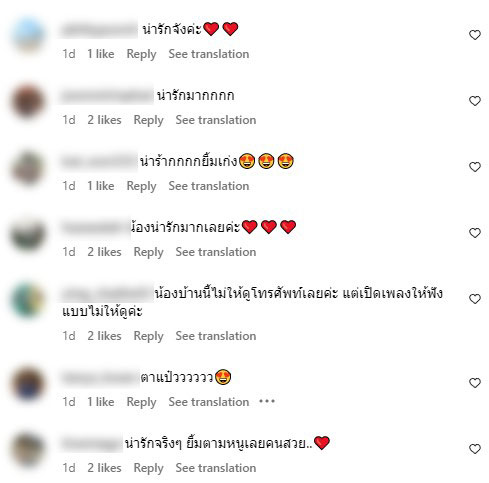Like the last comment "น่ารักจริงๆ ยิ้มตามหนูเลยคนสวย"

tap(475, 449)
